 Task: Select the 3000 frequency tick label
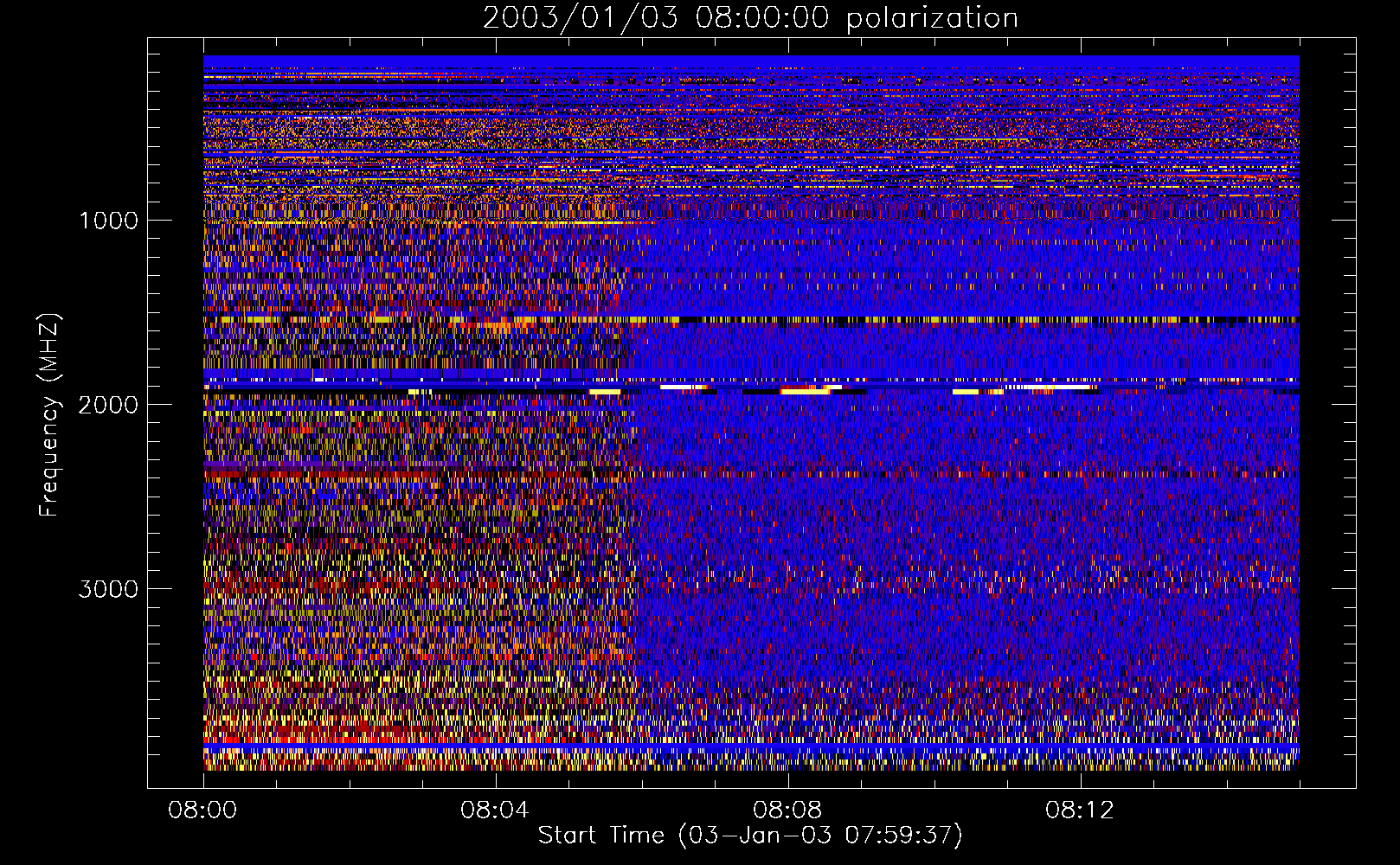[108, 589]
